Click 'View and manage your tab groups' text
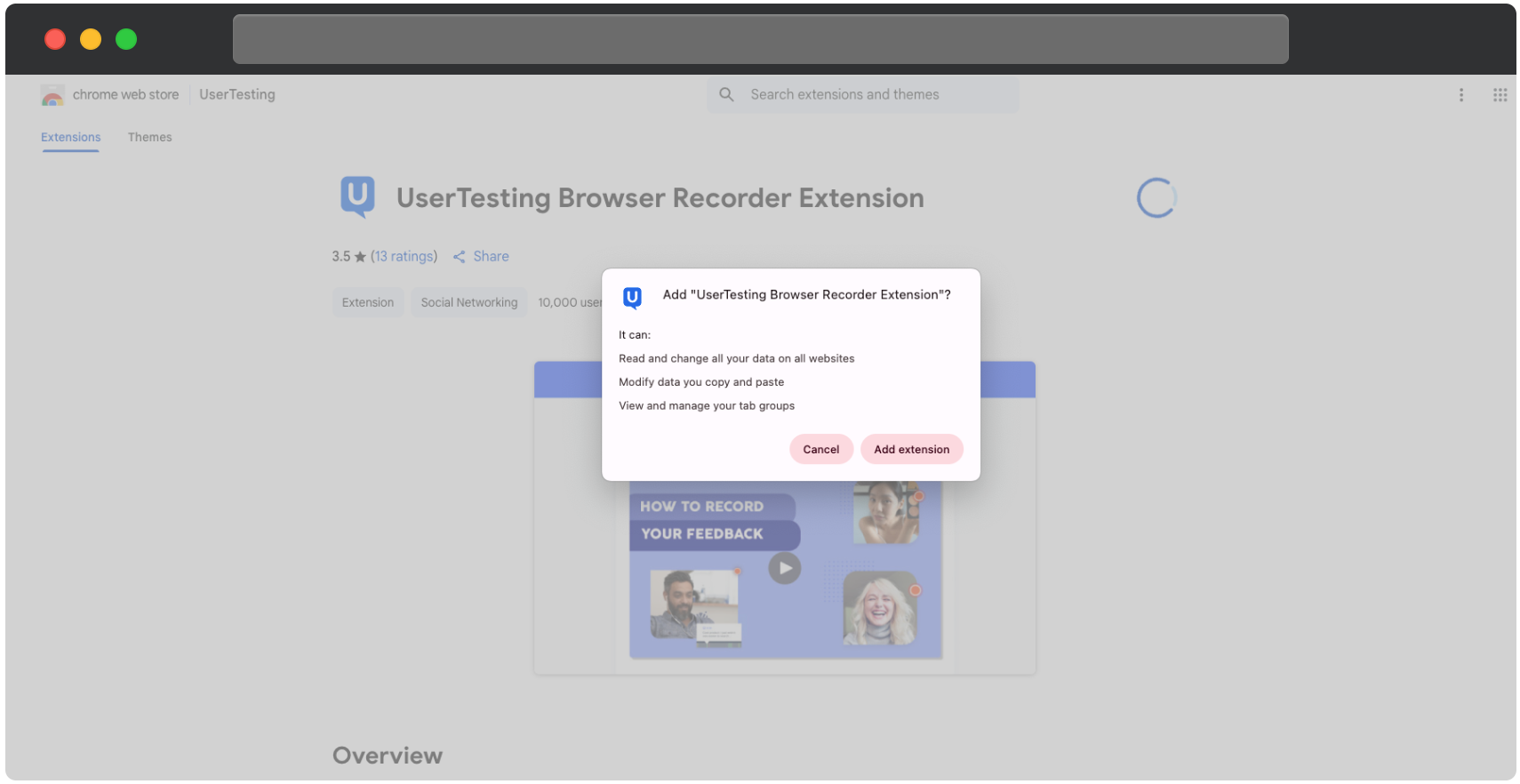This screenshot has width=1520, height=784. click(x=707, y=405)
